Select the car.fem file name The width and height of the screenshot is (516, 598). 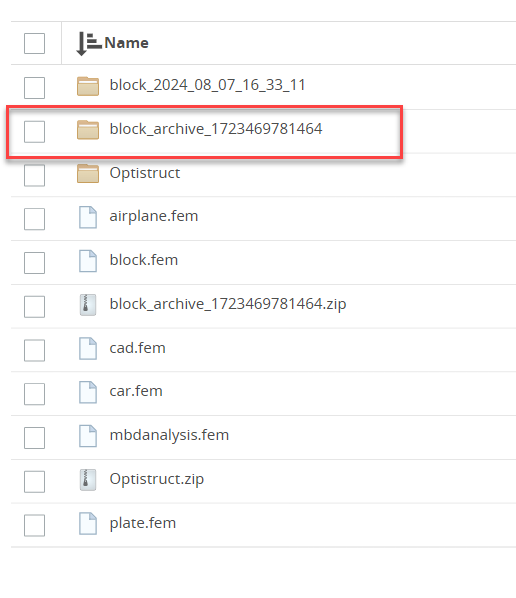136,391
